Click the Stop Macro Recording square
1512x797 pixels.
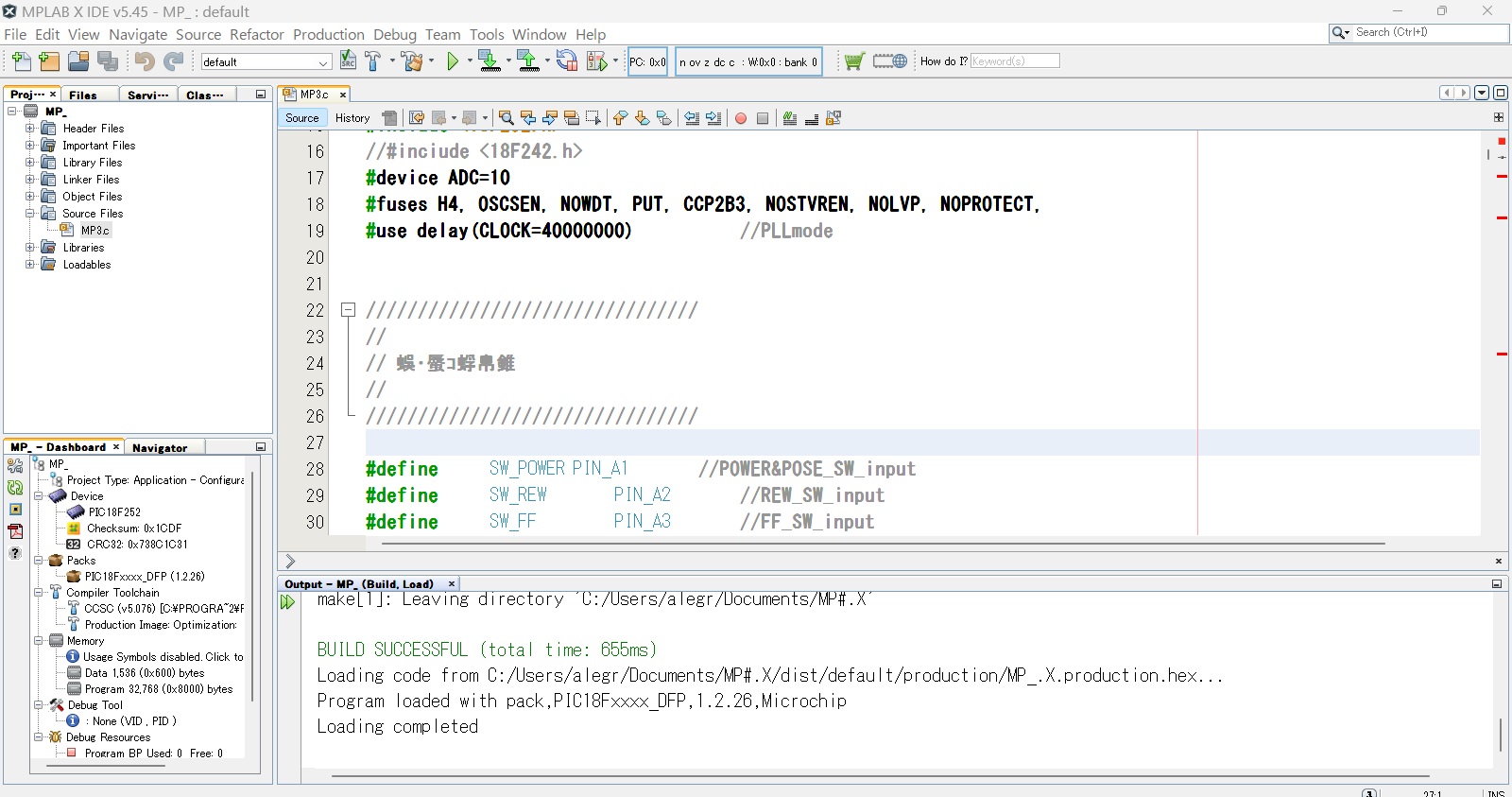763,118
